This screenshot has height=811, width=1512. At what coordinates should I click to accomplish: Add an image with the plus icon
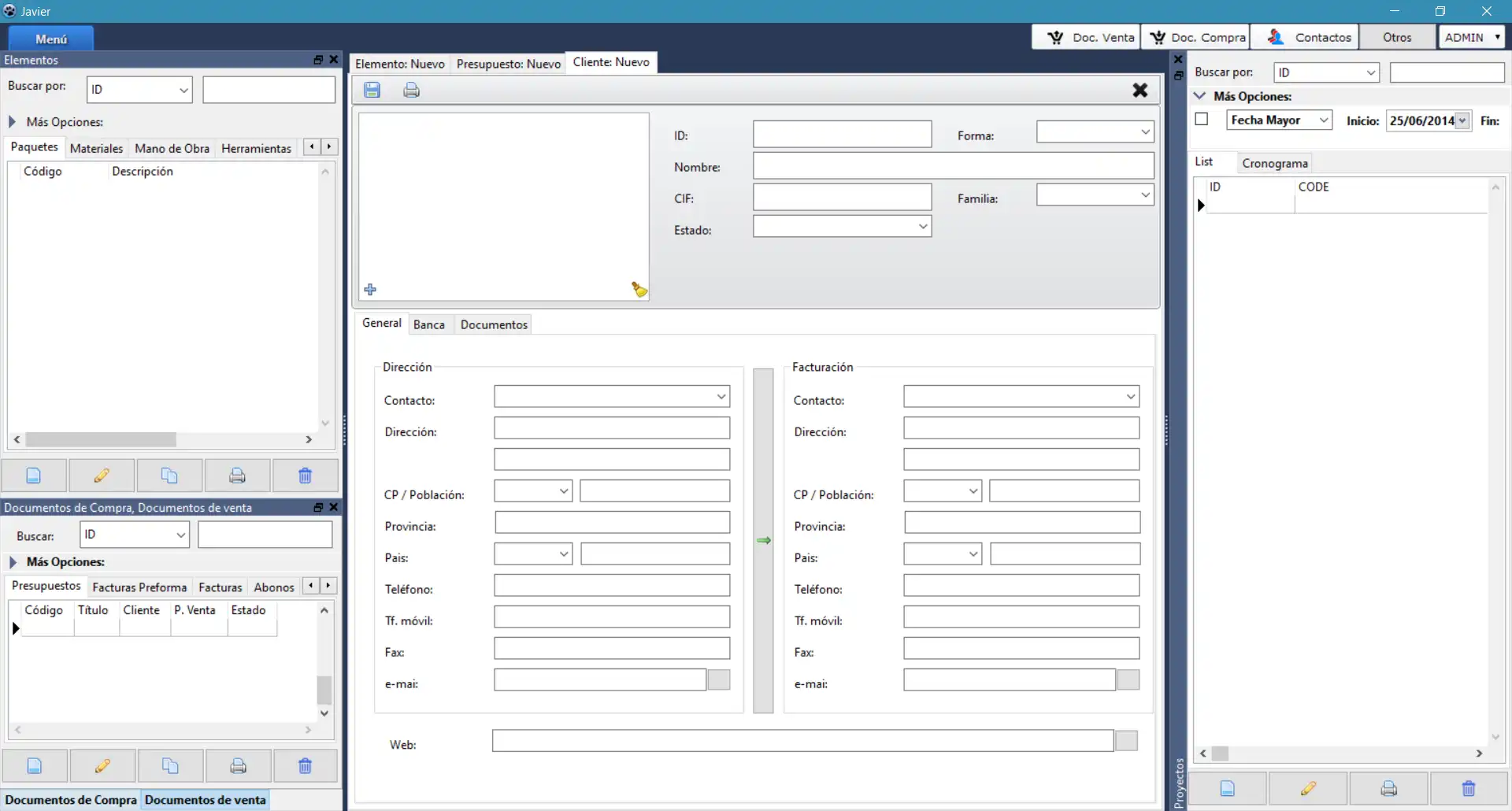370,290
